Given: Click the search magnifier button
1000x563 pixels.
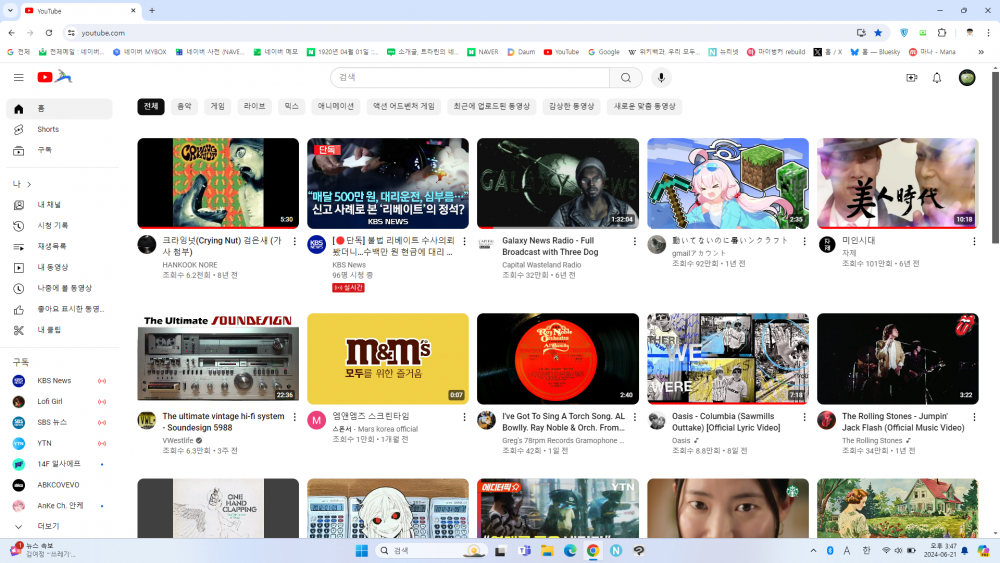Looking at the screenshot, I should click(626, 78).
